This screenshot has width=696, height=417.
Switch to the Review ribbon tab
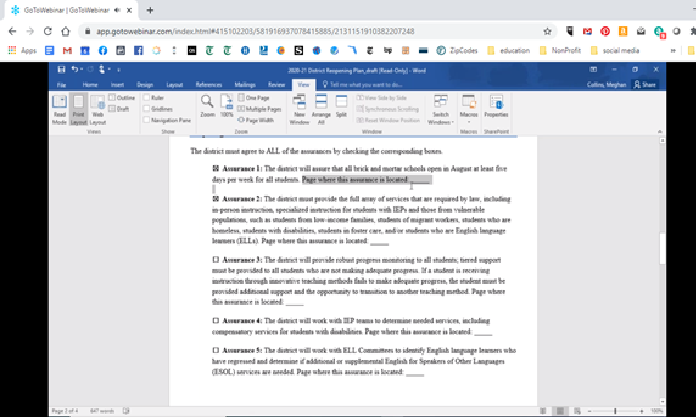(276, 85)
